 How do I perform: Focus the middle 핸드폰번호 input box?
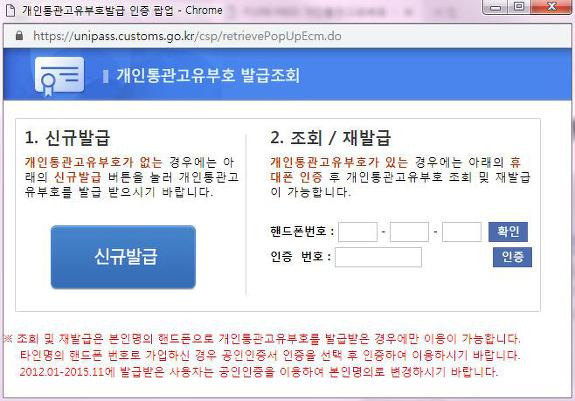pos(409,232)
